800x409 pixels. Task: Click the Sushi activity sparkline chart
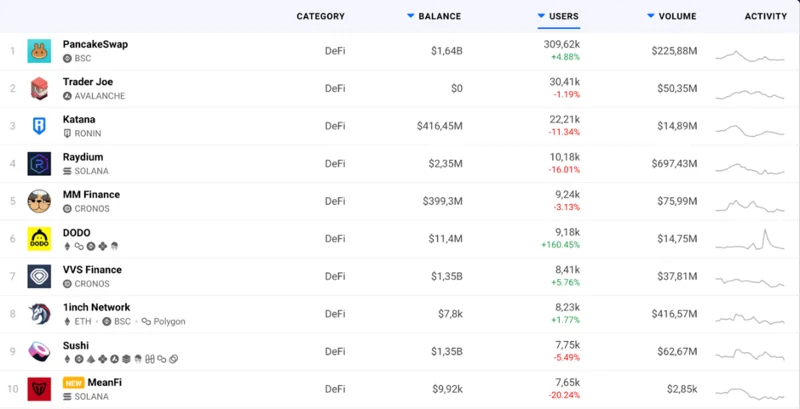click(750, 354)
